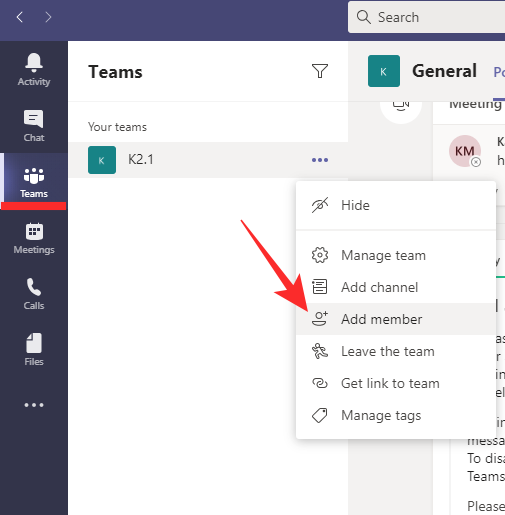Click the Your teams label

tap(117, 127)
